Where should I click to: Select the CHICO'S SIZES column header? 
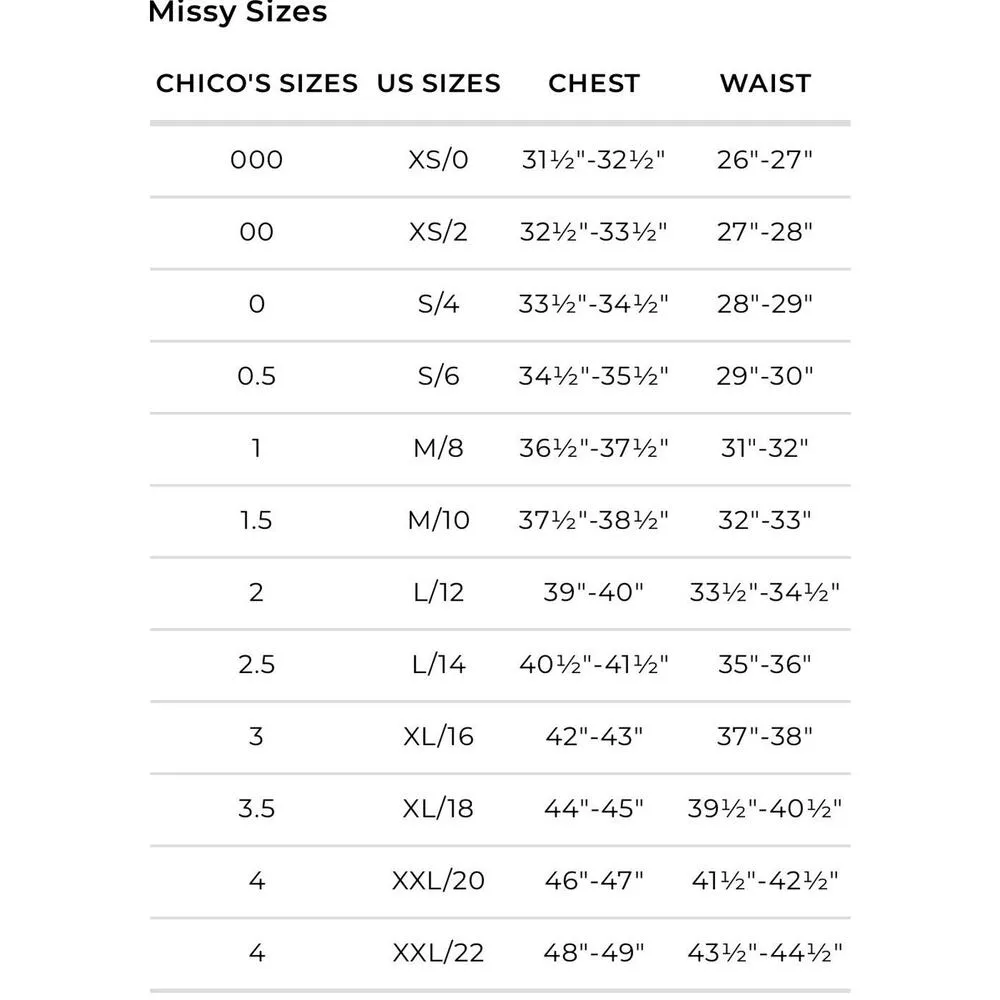tap(257, 84)
